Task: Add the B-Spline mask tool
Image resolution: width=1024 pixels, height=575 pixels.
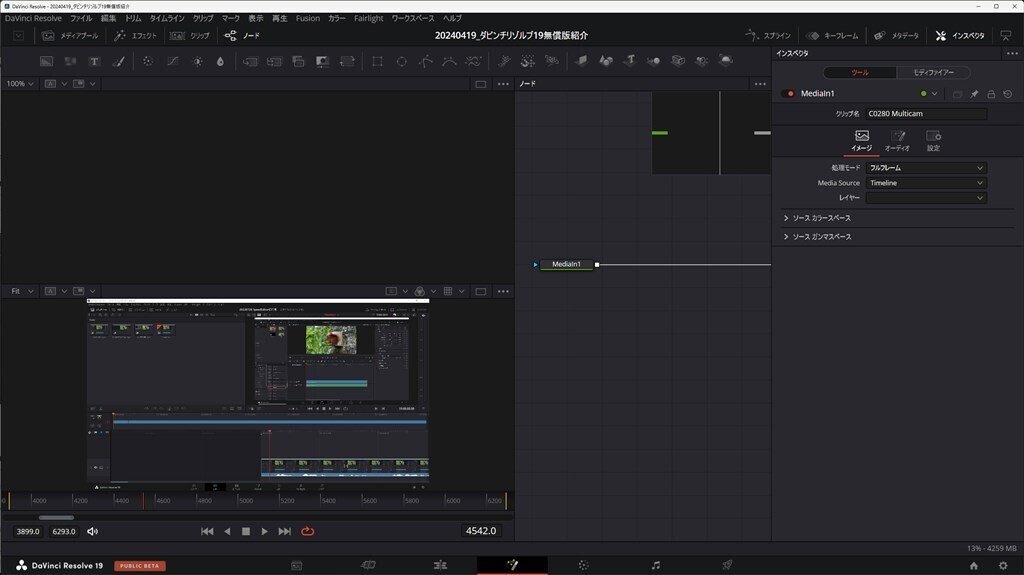Action: [449, 61]
